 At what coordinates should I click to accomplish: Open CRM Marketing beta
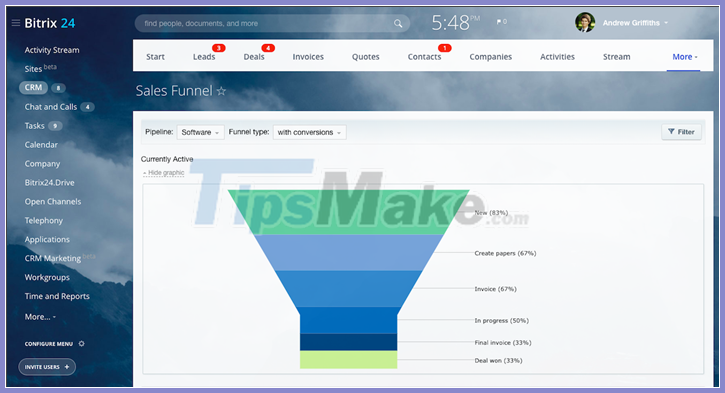[x=60, y=258]
